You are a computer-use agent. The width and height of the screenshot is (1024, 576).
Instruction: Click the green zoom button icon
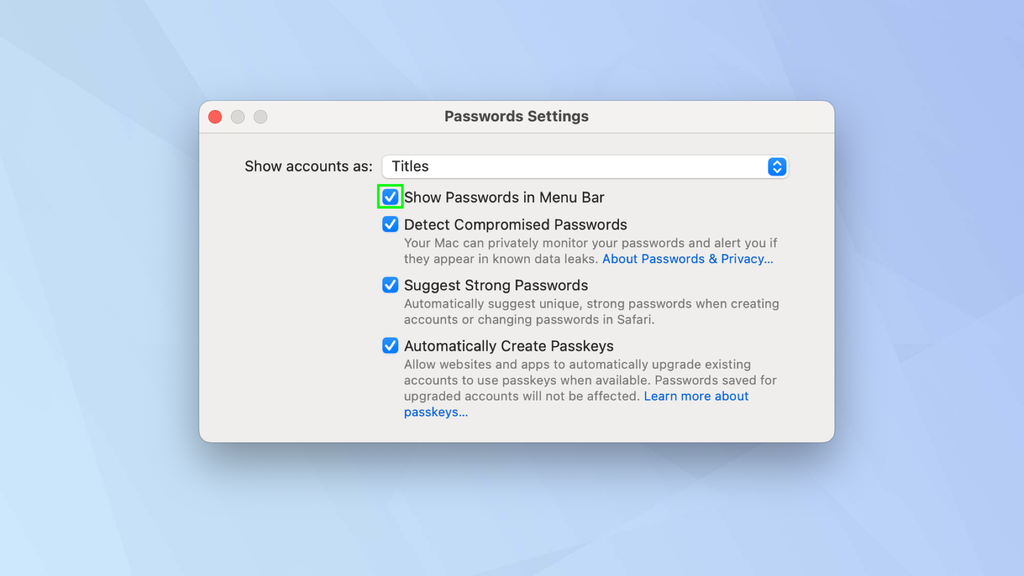click(x=260, y=116)
